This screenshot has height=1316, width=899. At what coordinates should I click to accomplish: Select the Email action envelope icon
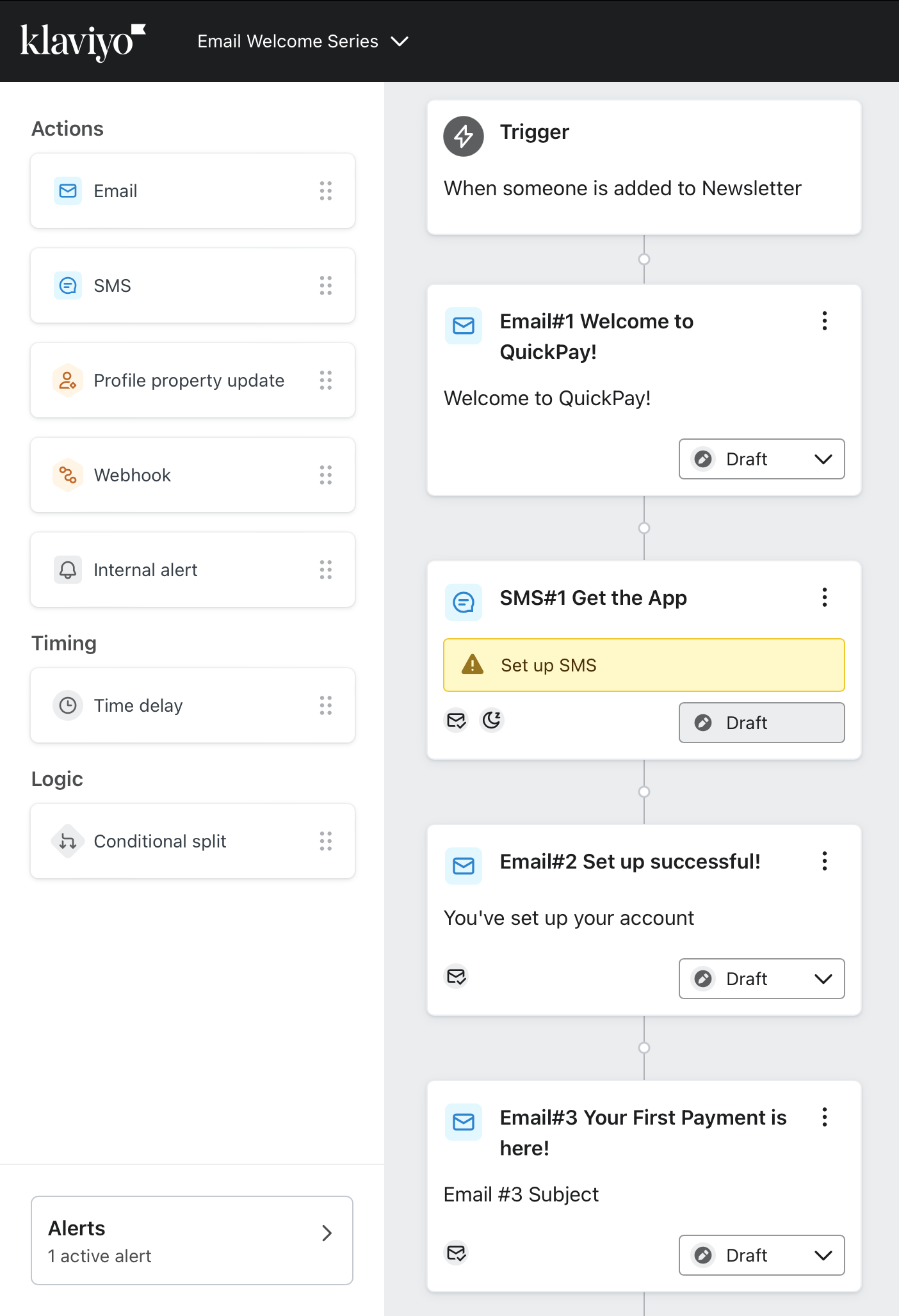click(x=68, y=191)
